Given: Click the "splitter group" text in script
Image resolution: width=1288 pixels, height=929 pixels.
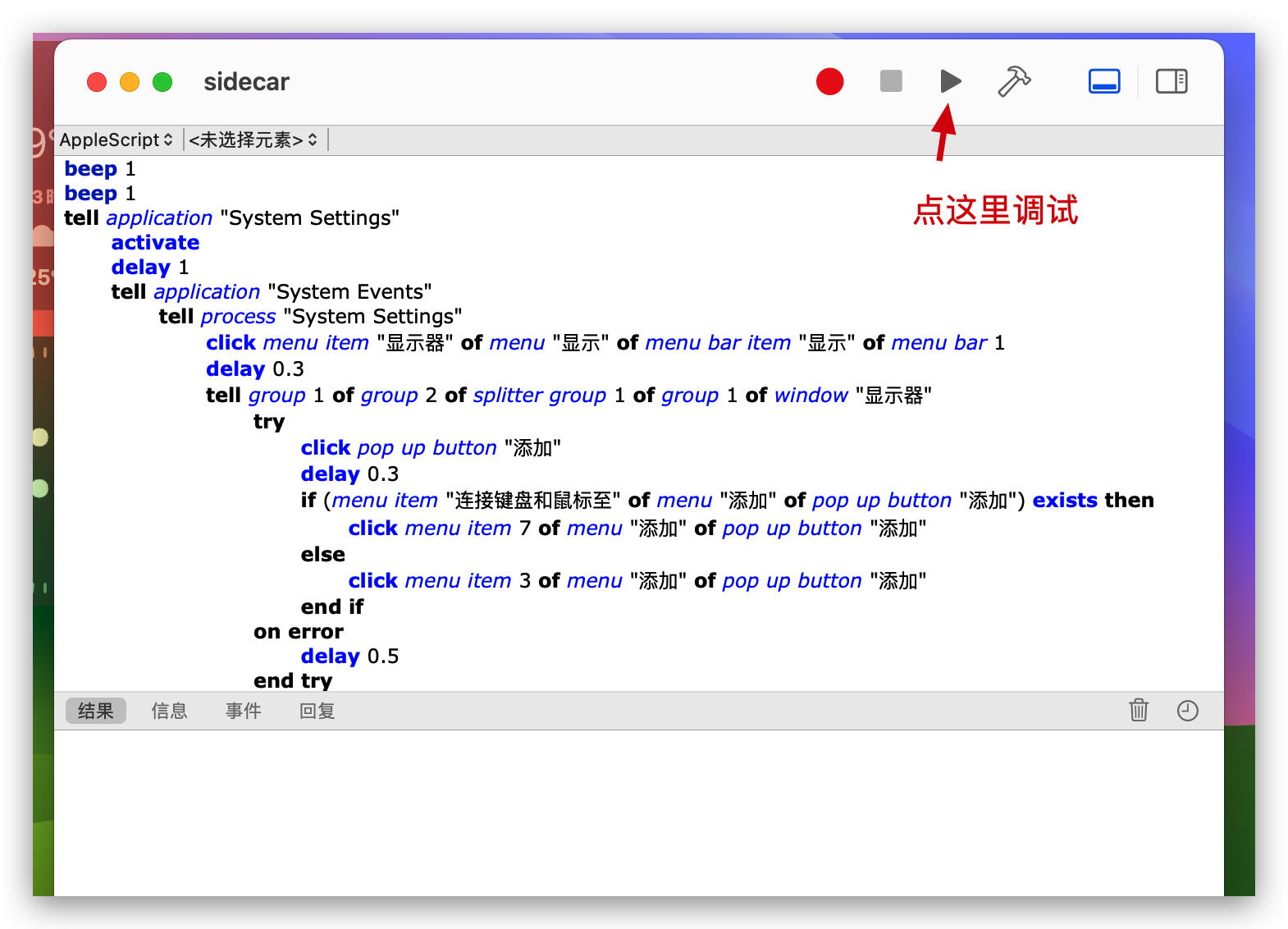Looking at the screenshot, I should click(540, 396).
